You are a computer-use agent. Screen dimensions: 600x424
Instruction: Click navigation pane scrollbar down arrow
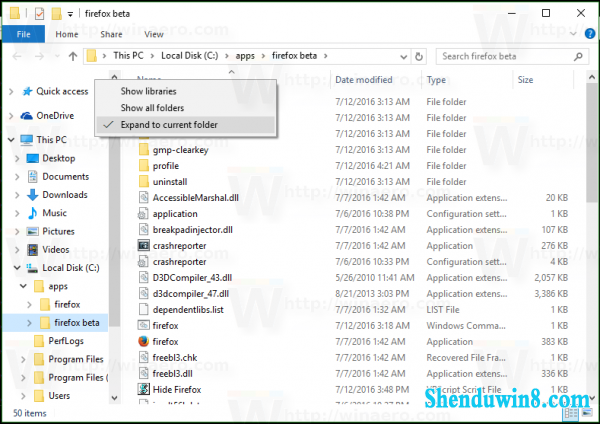coord(114,398)
